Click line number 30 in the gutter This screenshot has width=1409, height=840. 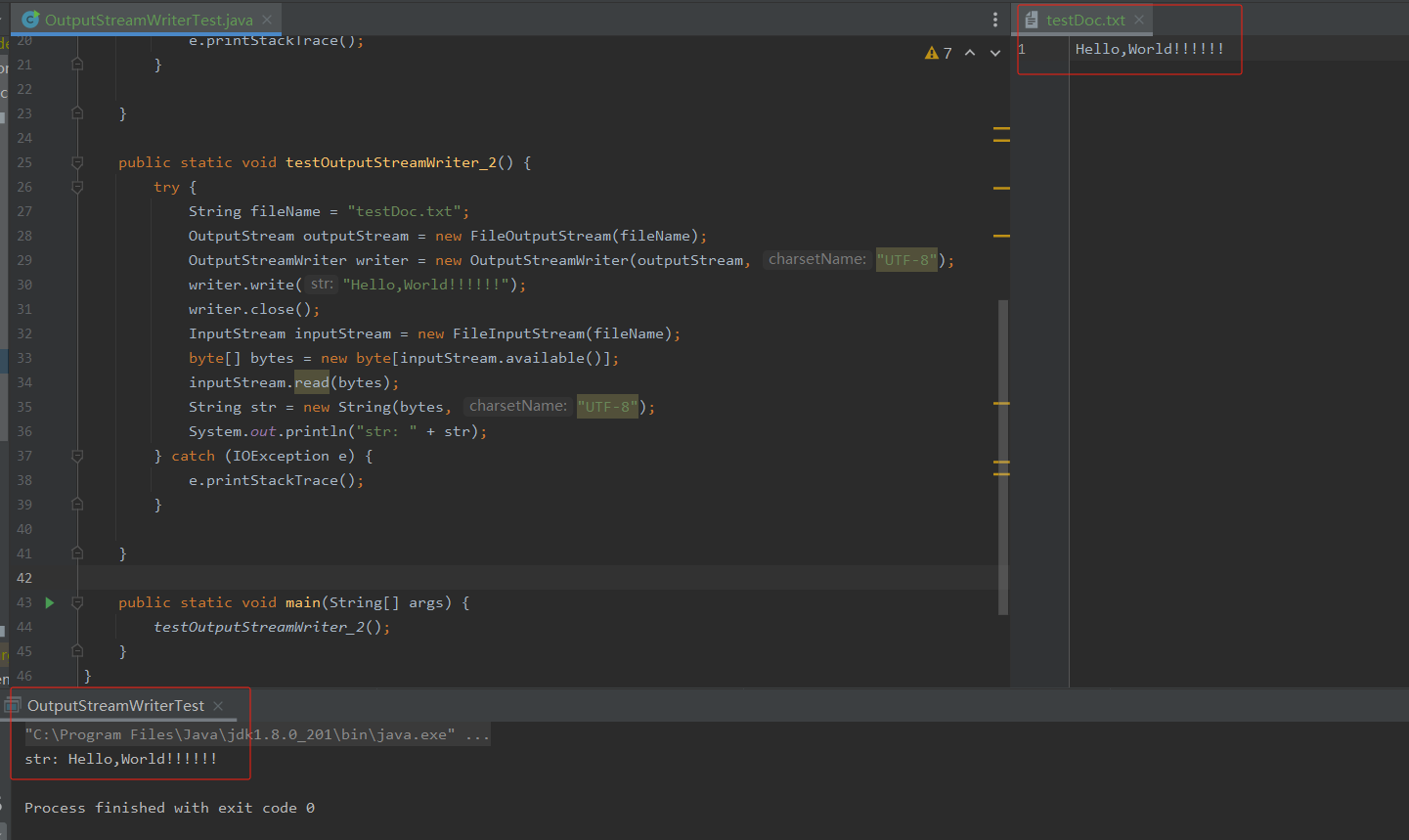[24, 285]
